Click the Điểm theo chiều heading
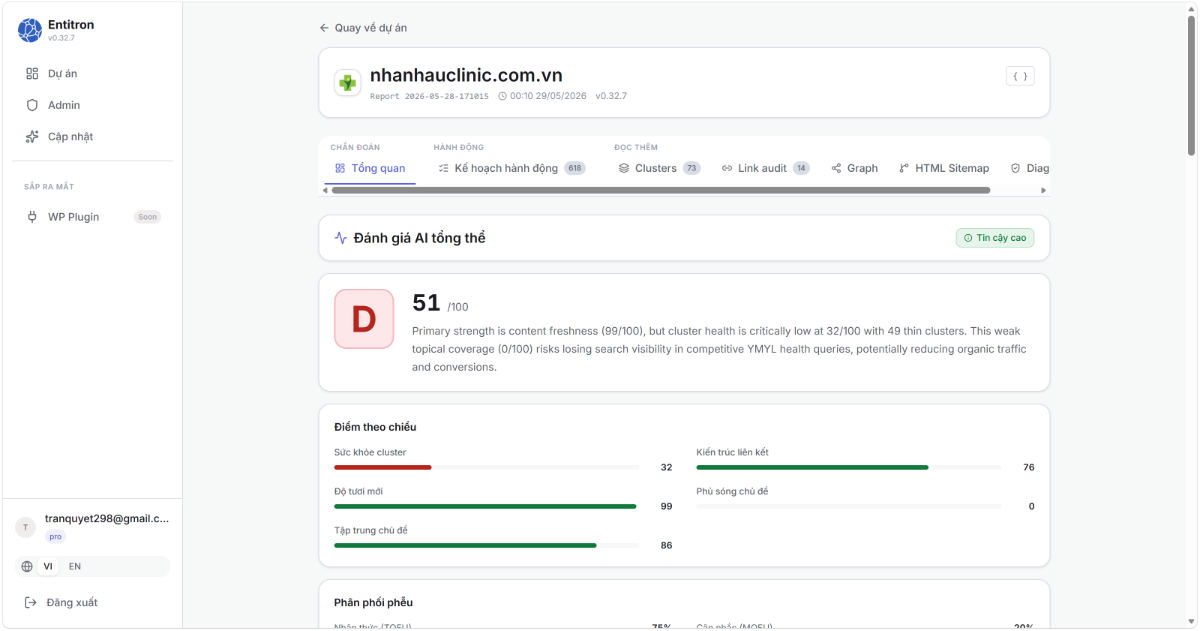The height and width of the screenshot is (631, 1200). tap(375, 427)
